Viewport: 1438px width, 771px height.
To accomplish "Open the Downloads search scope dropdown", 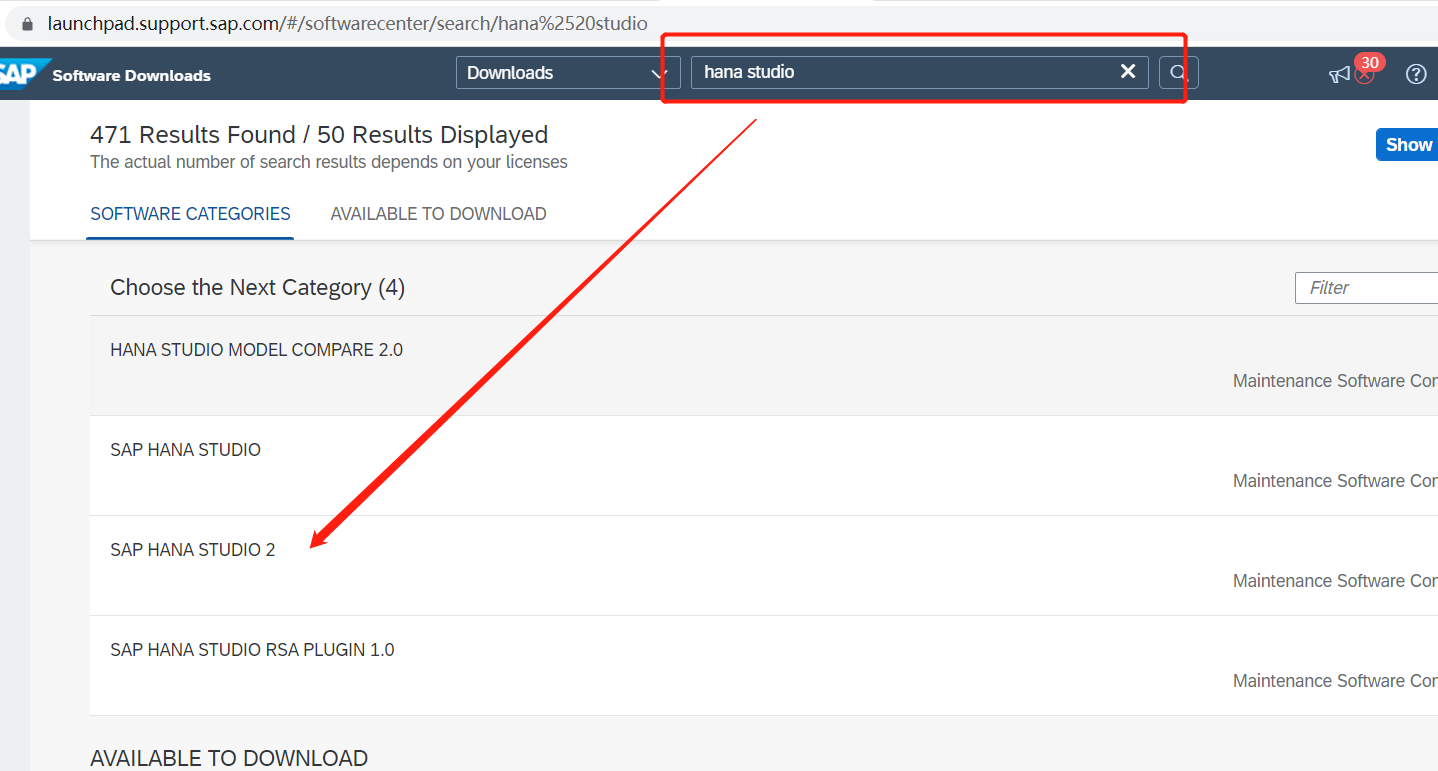I will [567, 73].
